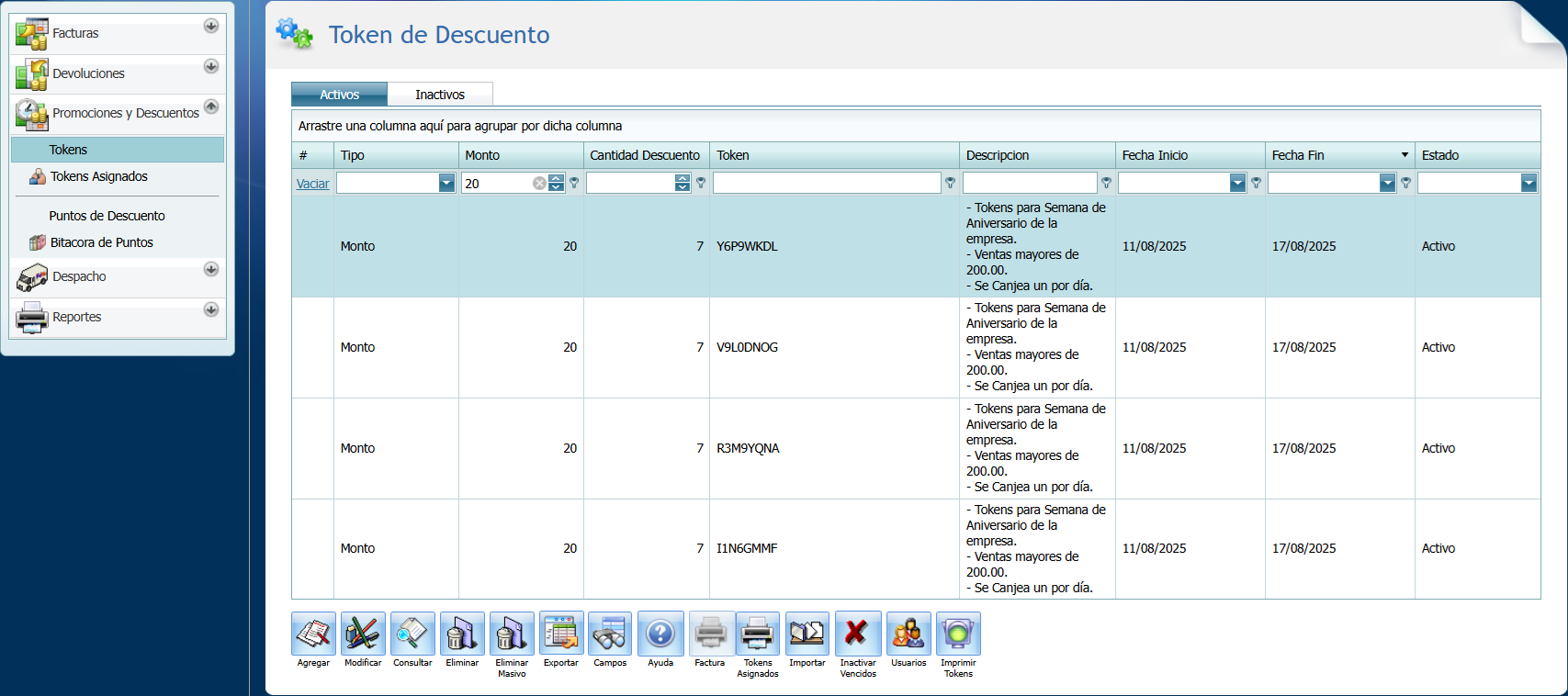This screenshot has width=1568, height=696.
Task: Click the Eliminar trash icon
Action: [462, 634]
